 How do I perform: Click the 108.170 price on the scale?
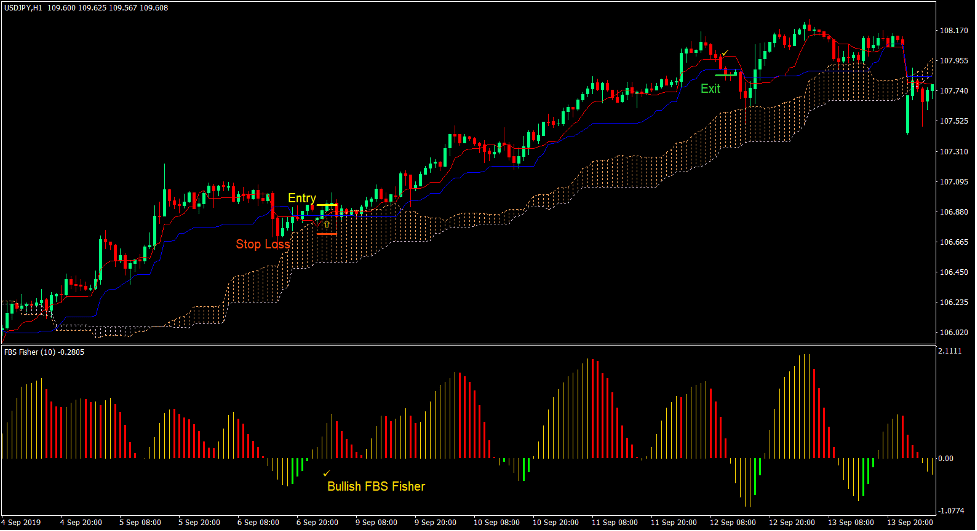click(x=952, y=31)
